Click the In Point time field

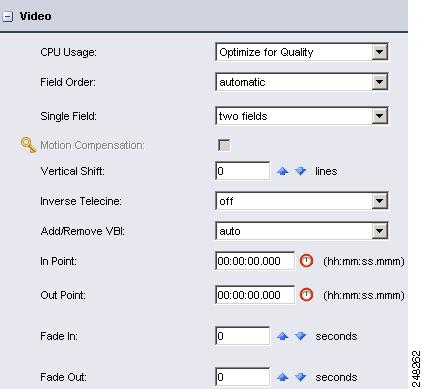[255, 261]
